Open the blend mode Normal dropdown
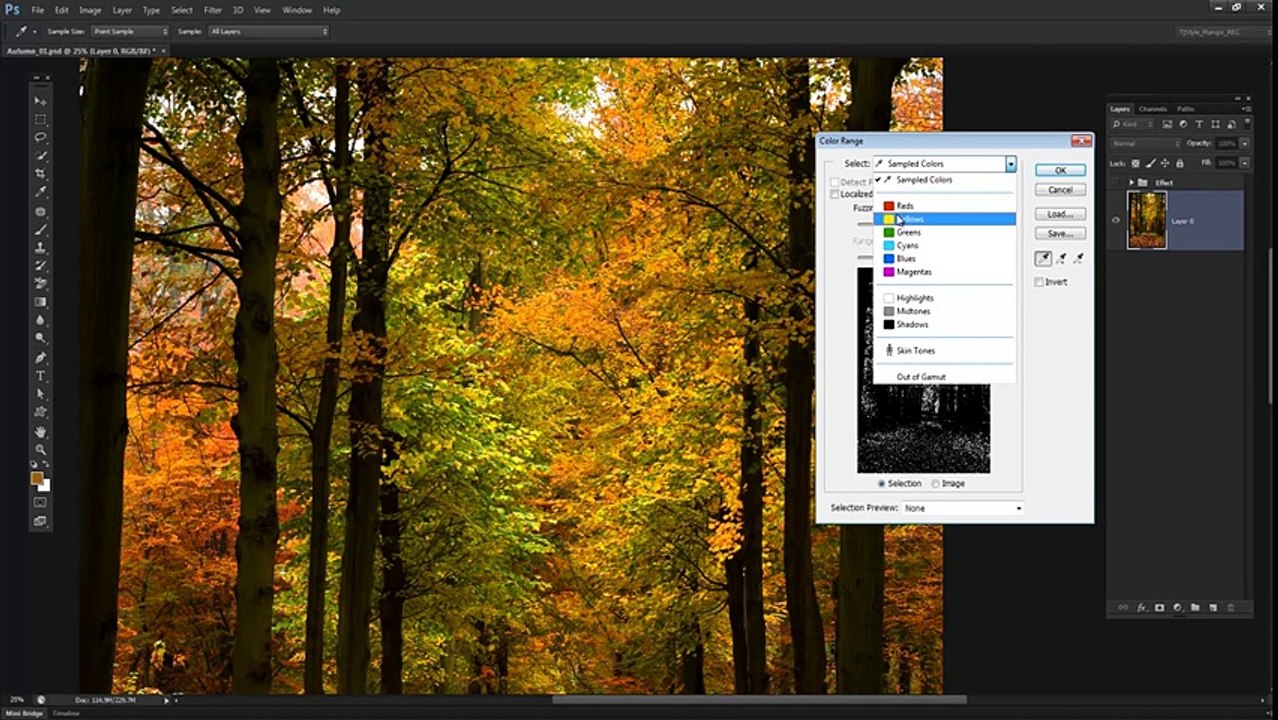The image size is (1278, 720). point(1146,143)
